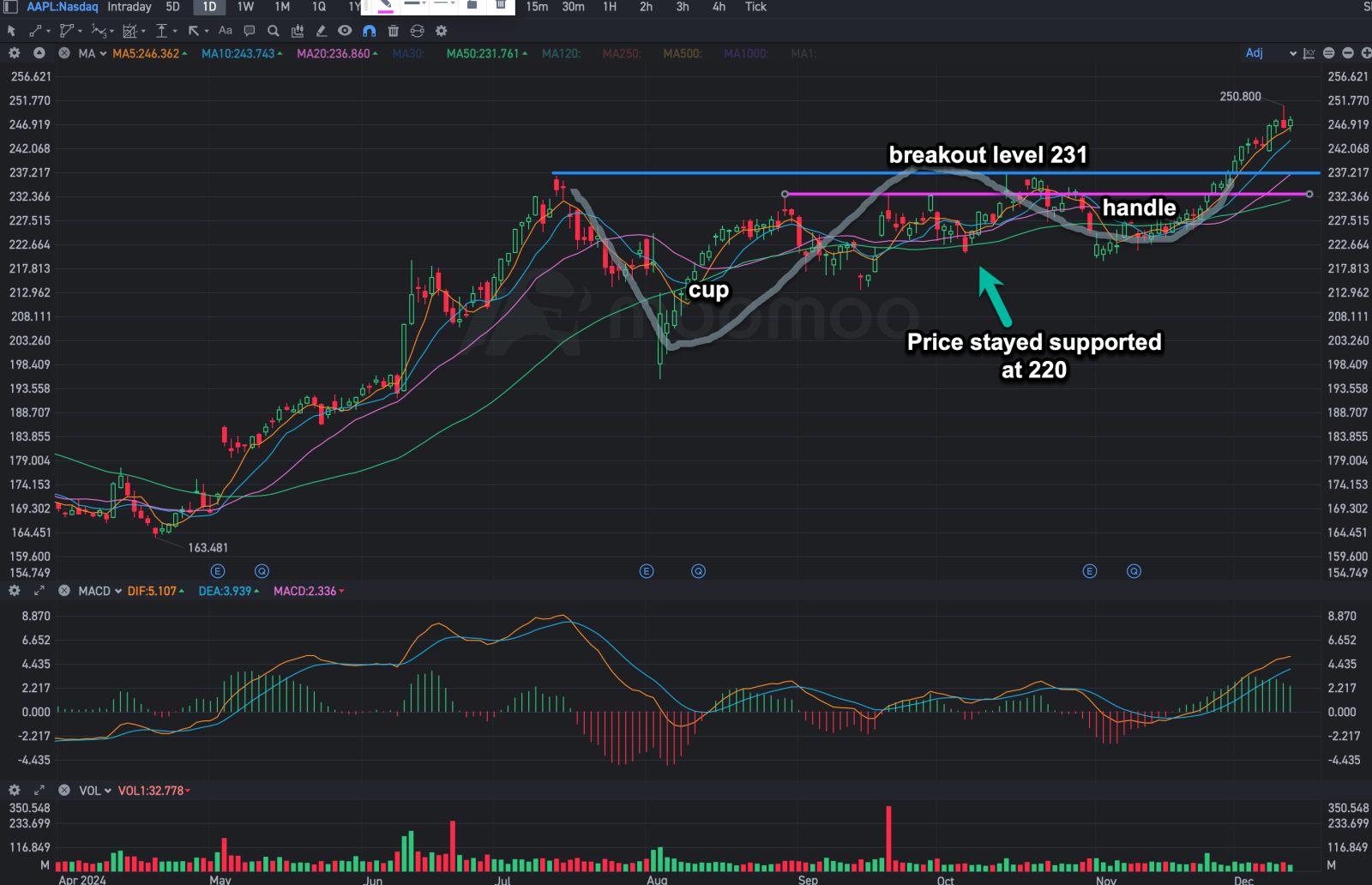1372x885 pixels.
Task: Click the sync drawings icon
Action: [x=418, y=31]
